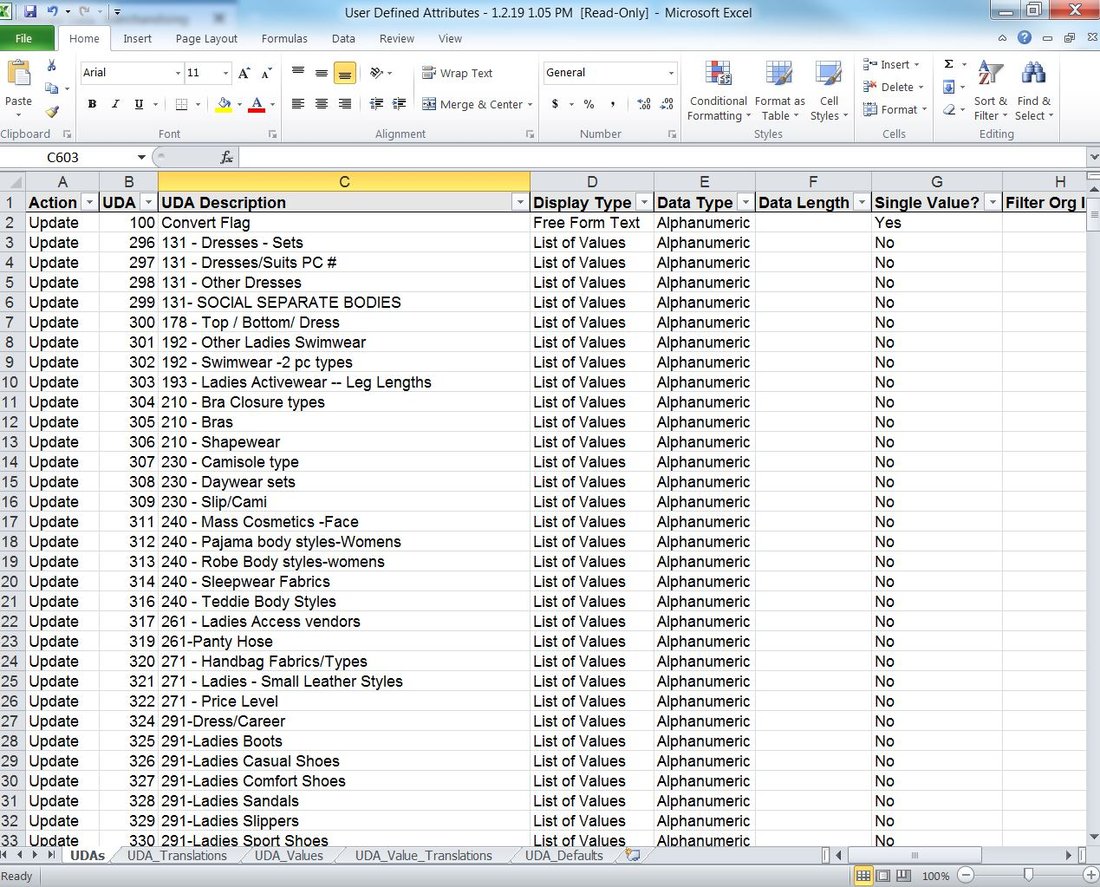Open Name Box dropdown arrow
Viewport: 1100px width, 887px height.
click(141, 157)
